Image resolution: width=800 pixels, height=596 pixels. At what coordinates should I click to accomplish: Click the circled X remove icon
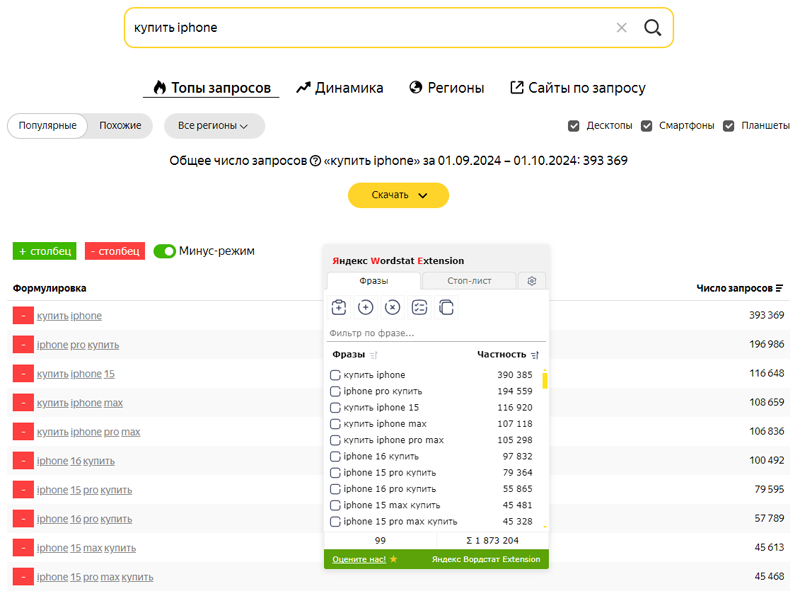[x=392, y=307]
